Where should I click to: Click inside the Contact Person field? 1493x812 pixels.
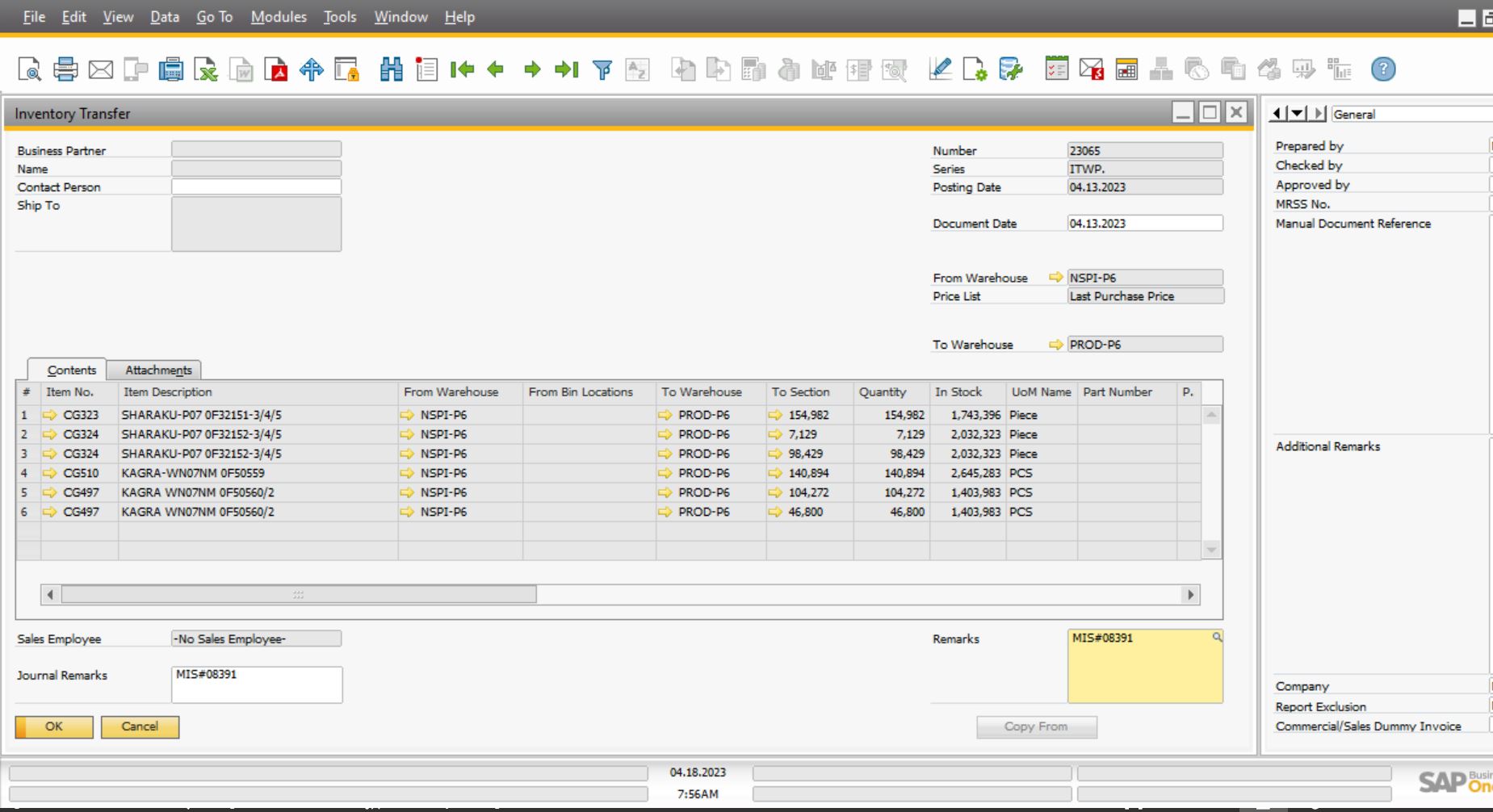(x=256, y=186)
